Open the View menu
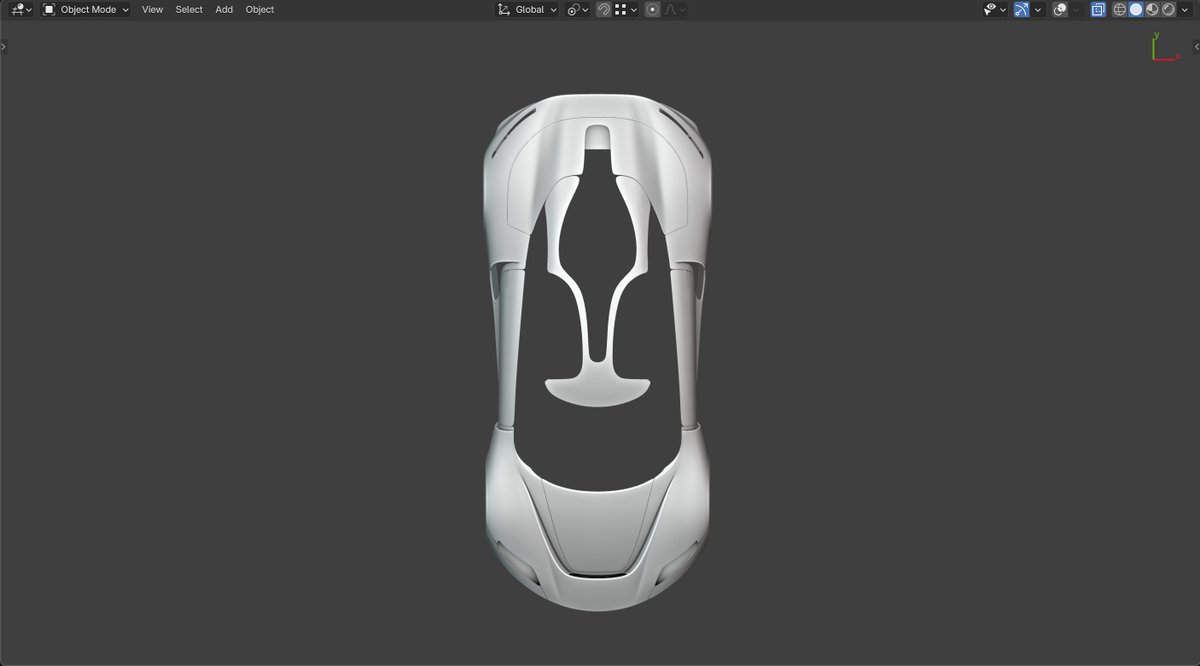The height and width of the screenshot is (666, 1200). pyautogui.click(x=151, y=9)
